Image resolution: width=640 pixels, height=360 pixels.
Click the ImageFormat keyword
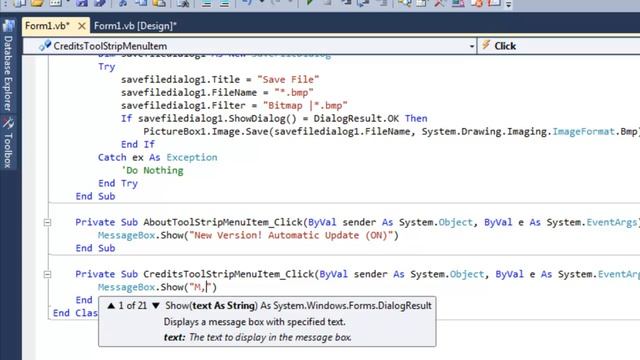[584, 132]
